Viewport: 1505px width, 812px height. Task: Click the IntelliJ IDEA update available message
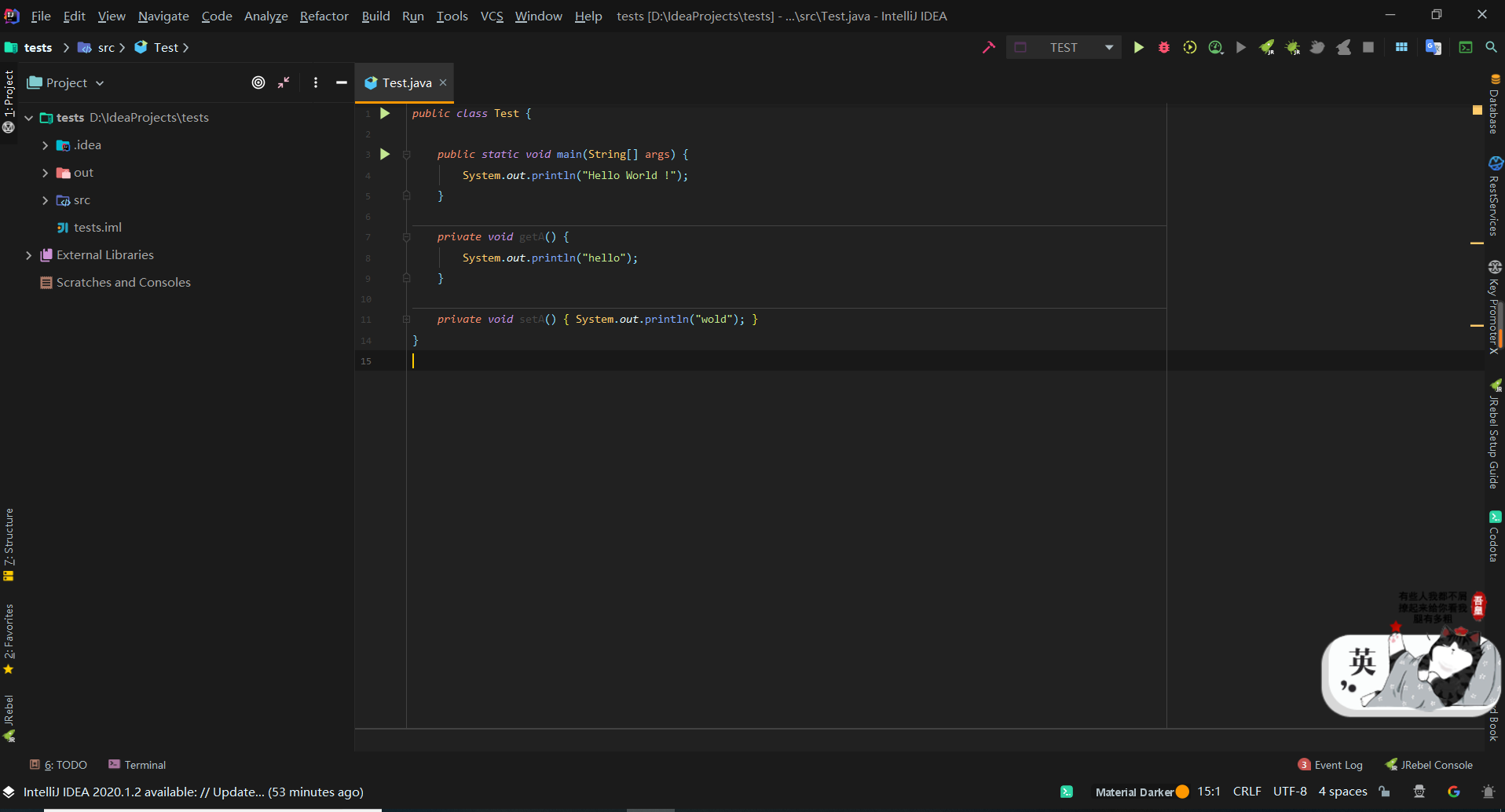193,792
